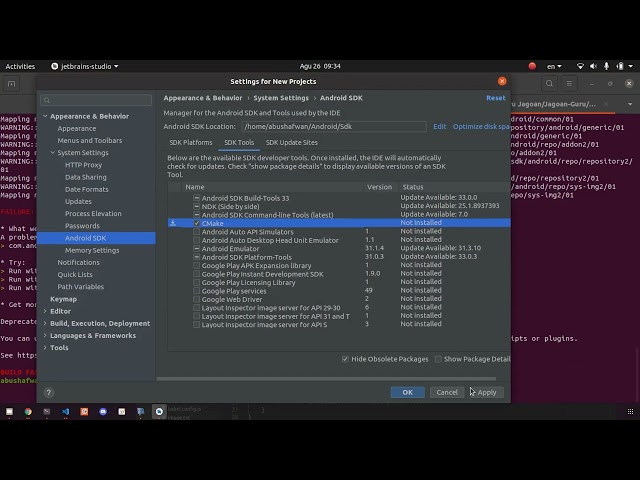Click the microphone icon in top bar

(x=607, y=66)
